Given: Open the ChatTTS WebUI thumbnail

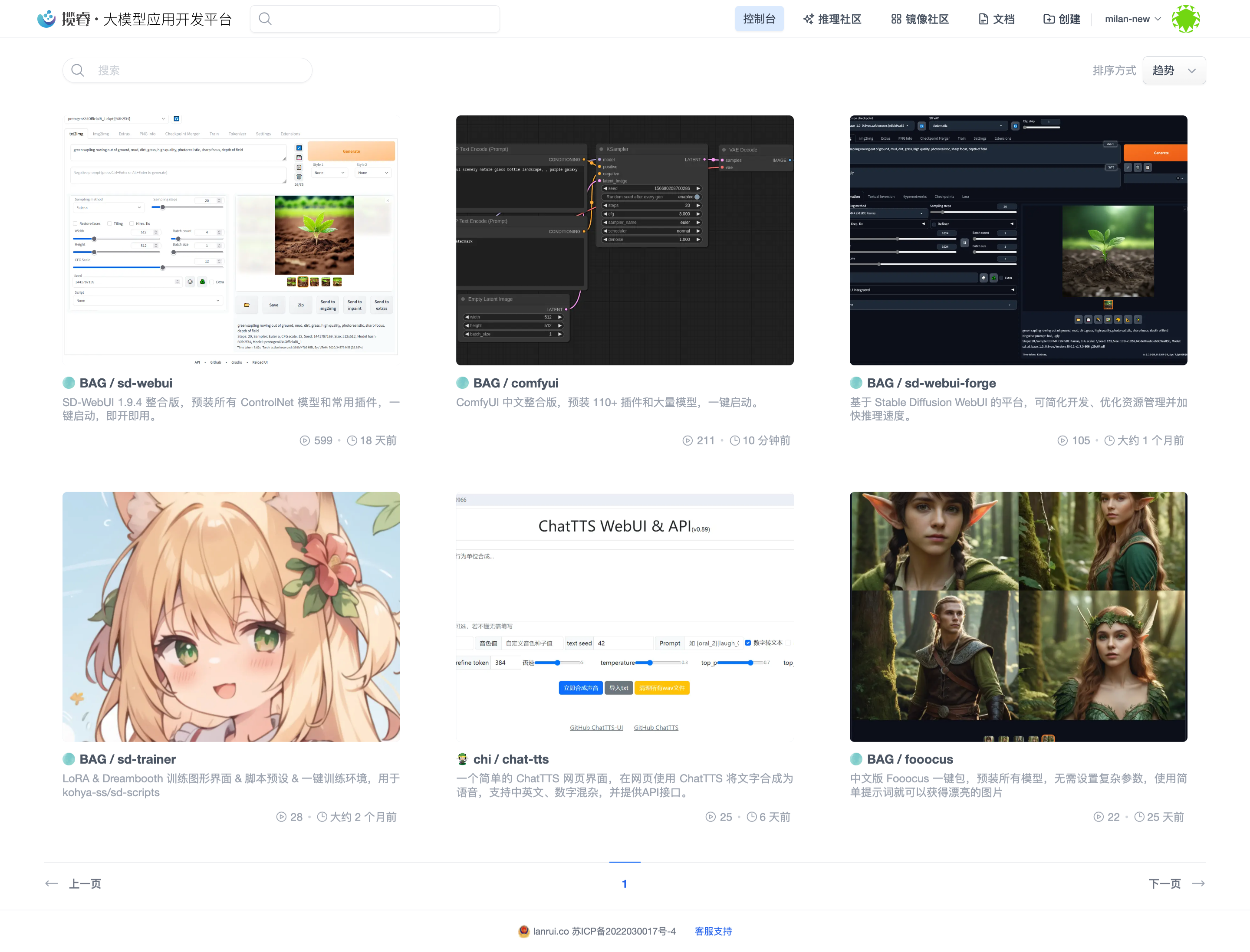Looking at the screenshot, I should tap(625, 617).
